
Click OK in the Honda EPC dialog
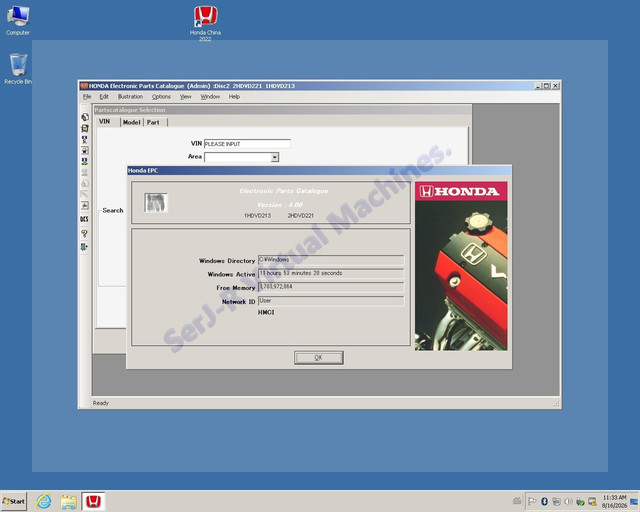coord(318,358)
